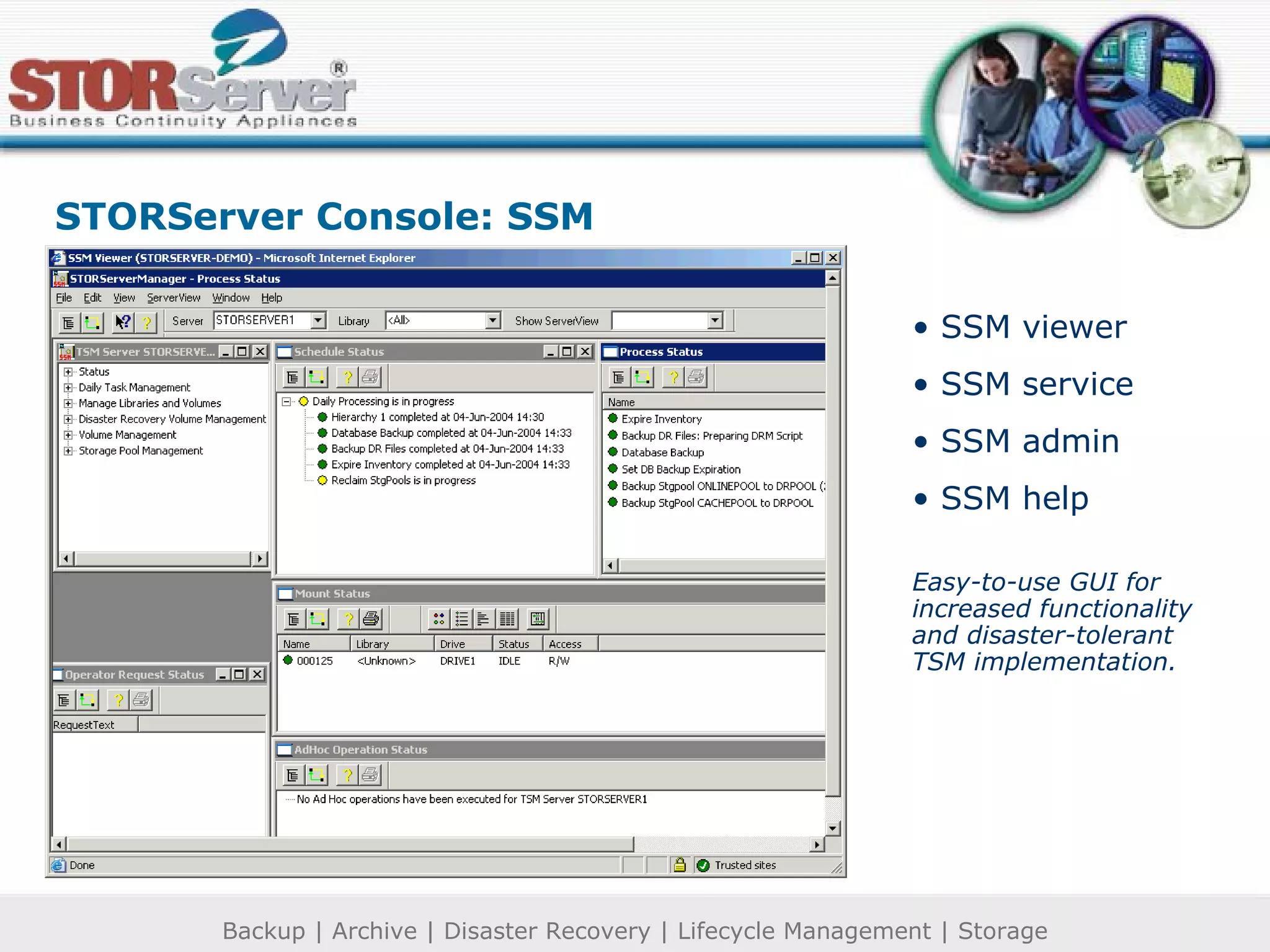Refresh the Operator Request Status panel

coord(87,700)
